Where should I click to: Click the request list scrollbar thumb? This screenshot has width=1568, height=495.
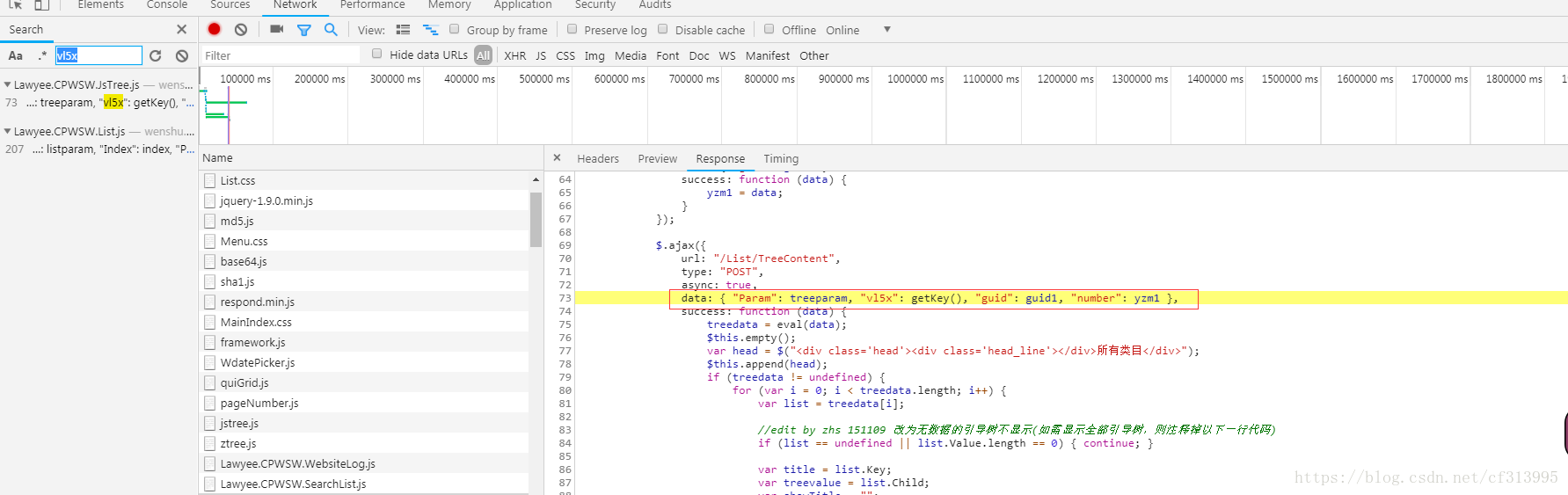[x=536, y=219]
